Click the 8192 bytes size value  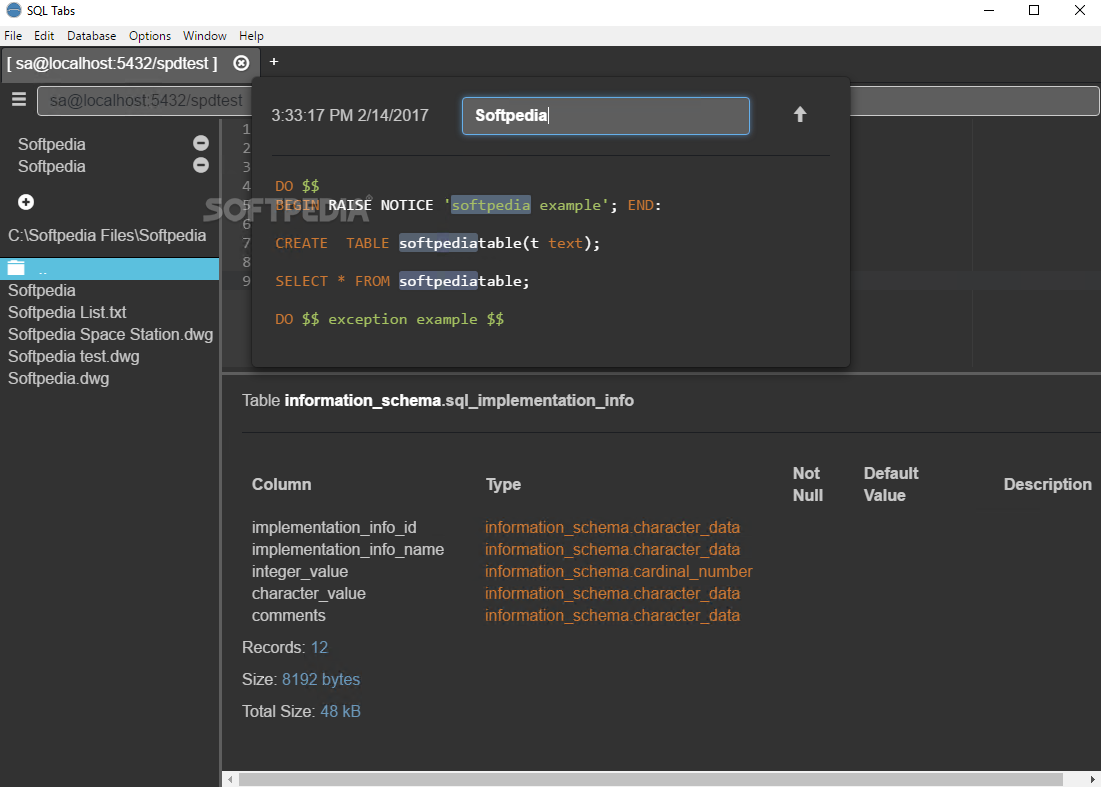321,680
